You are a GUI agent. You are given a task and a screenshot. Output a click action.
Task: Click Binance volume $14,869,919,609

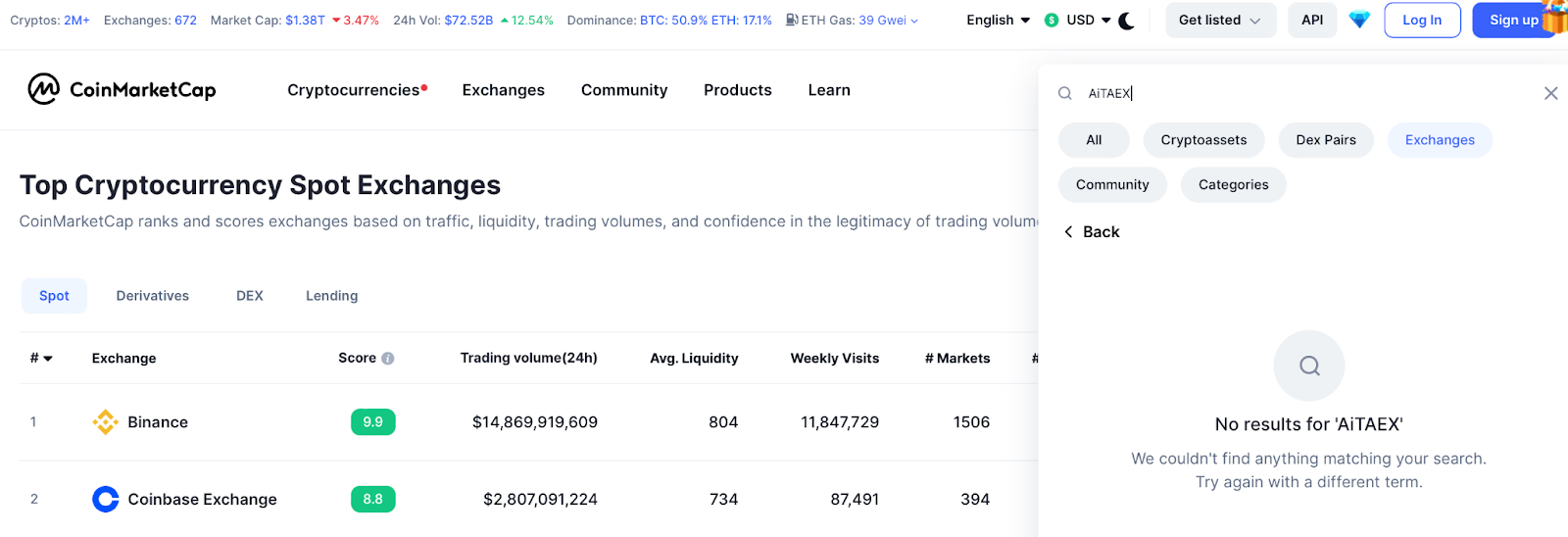[x=535, y=422]
